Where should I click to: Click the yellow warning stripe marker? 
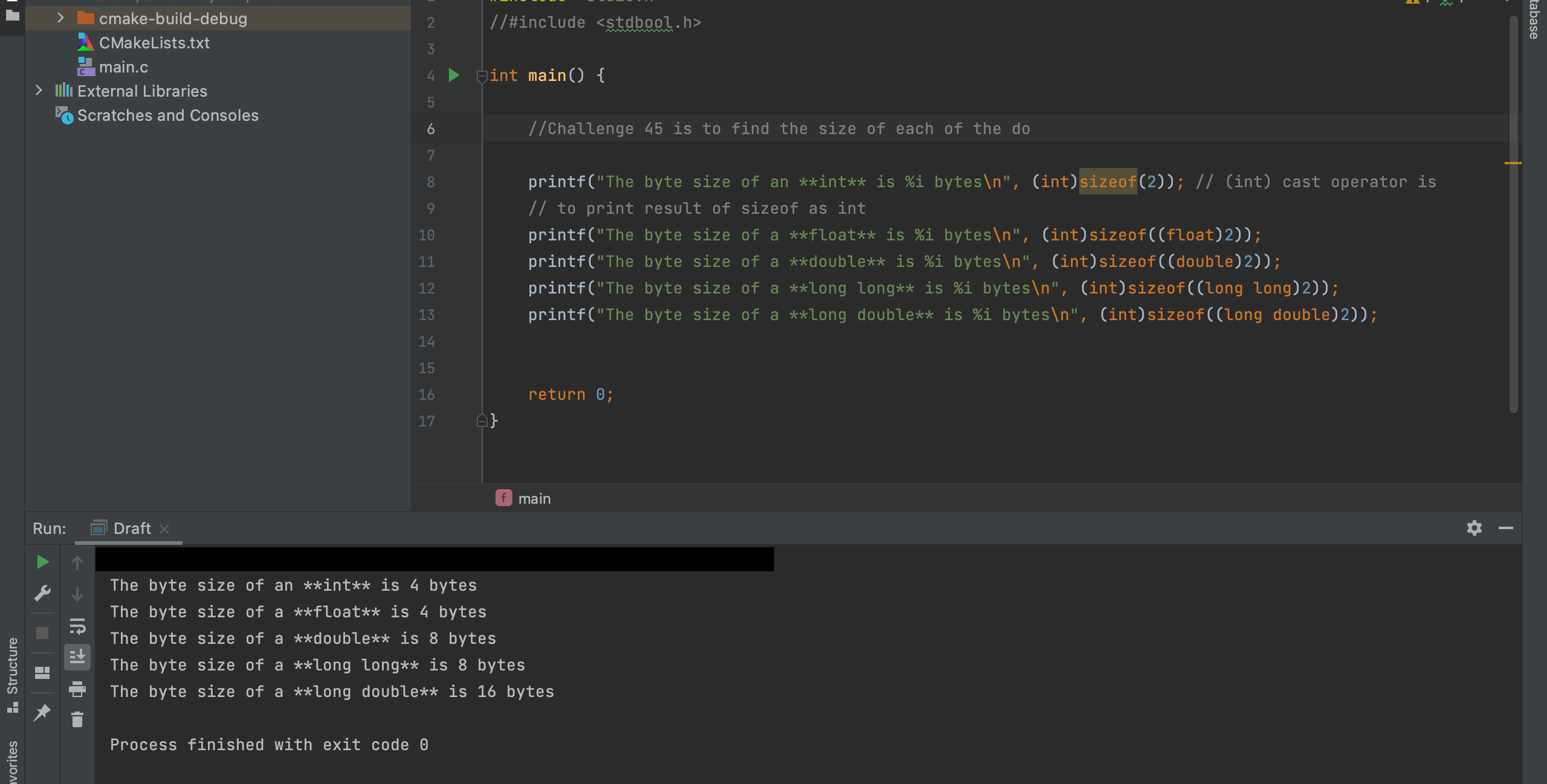point(1513,163)
